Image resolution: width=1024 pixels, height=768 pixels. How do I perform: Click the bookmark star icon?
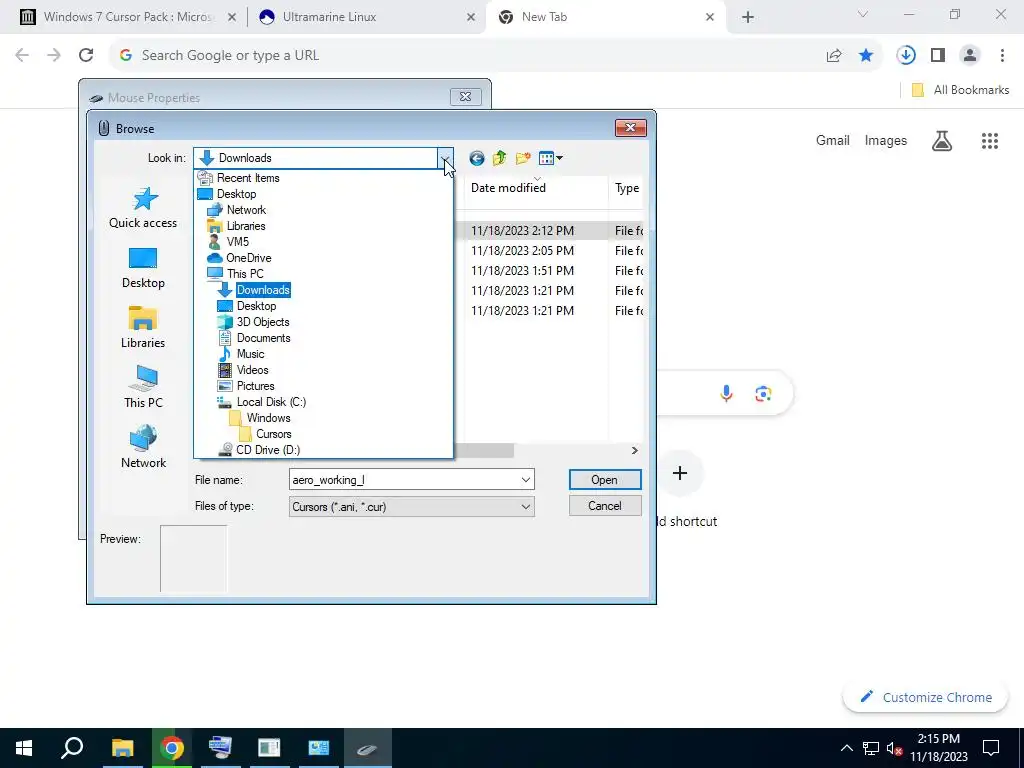pos(866,56)
